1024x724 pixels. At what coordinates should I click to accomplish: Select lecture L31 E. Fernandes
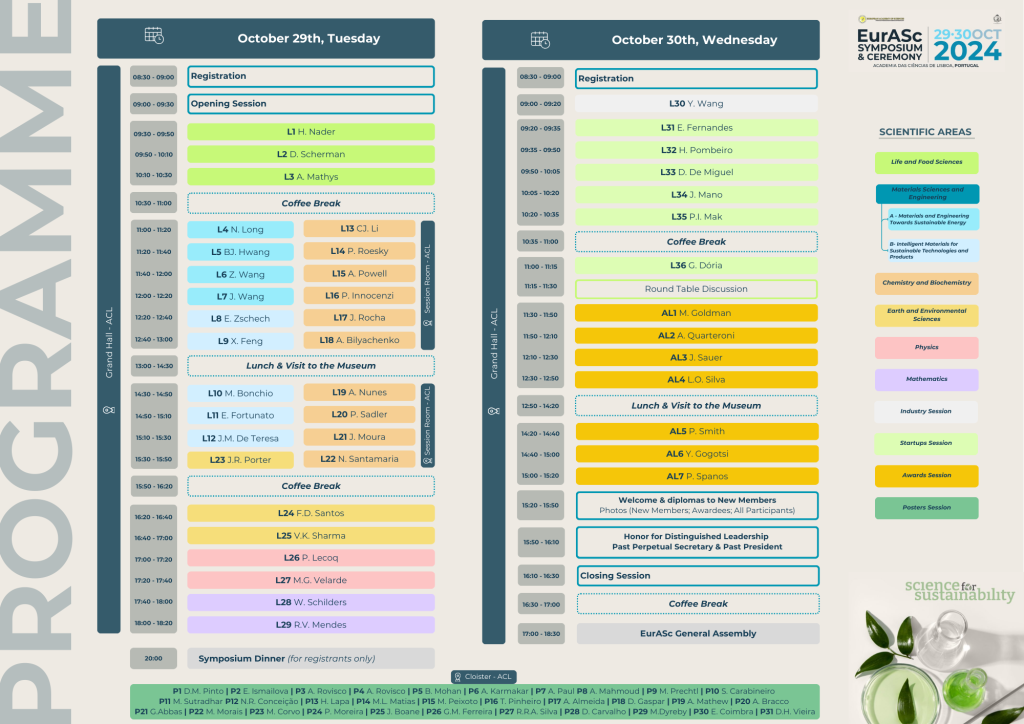click(x=696, y=127)
